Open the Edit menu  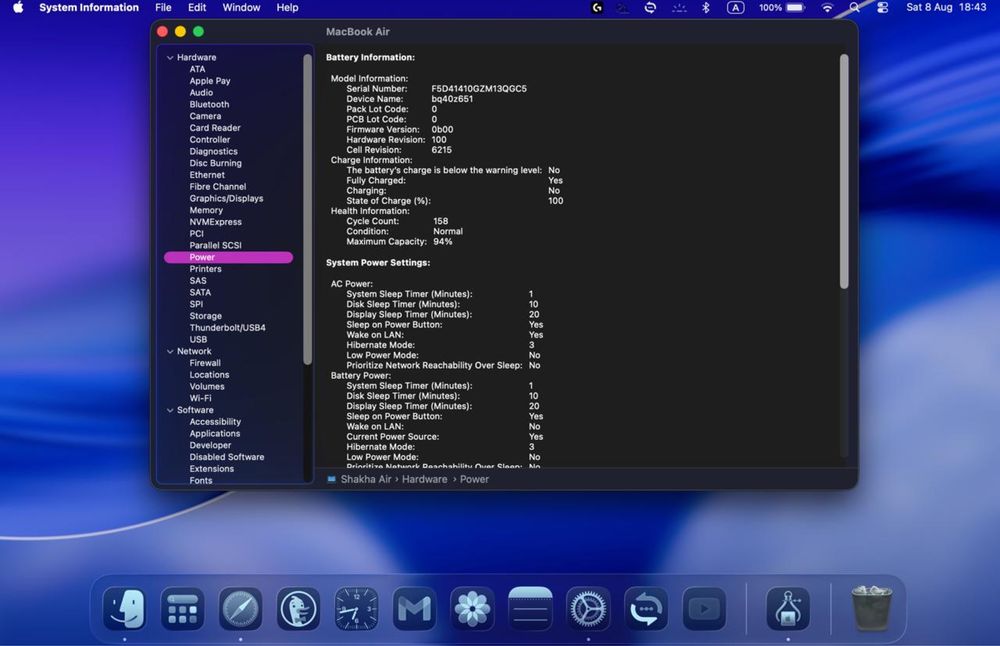click(197, 8)
